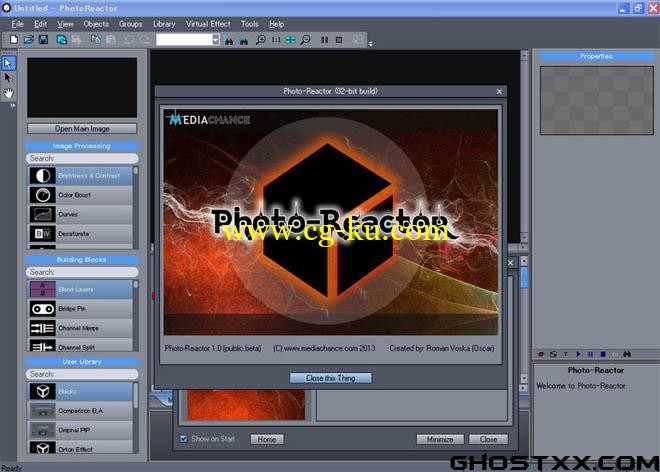Image resolution: width=660 pixels, height=472 pixels.
Task: Select the Hand pan tool
Action: pos(8,93)
